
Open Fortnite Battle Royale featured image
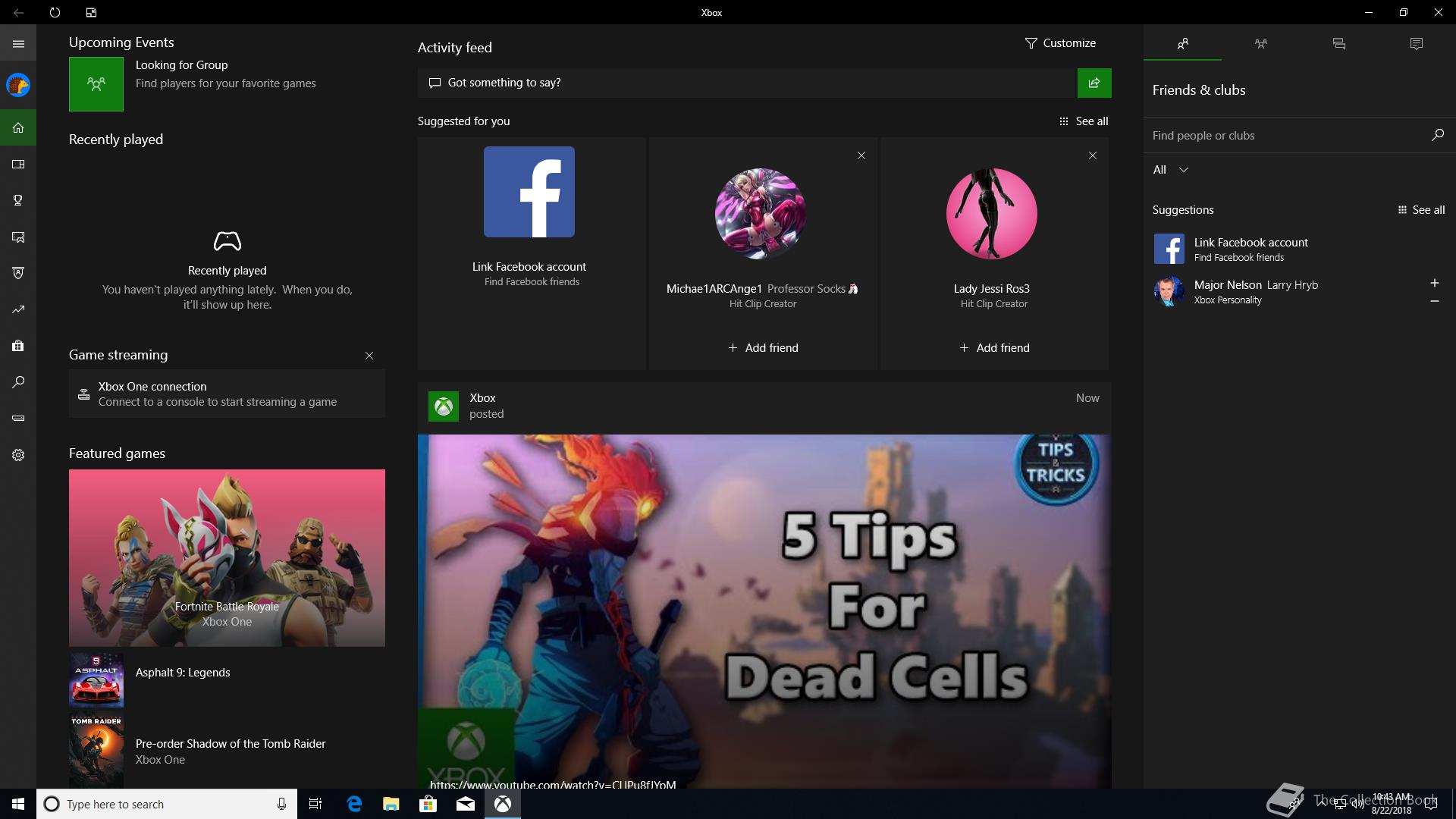(227, 558)
